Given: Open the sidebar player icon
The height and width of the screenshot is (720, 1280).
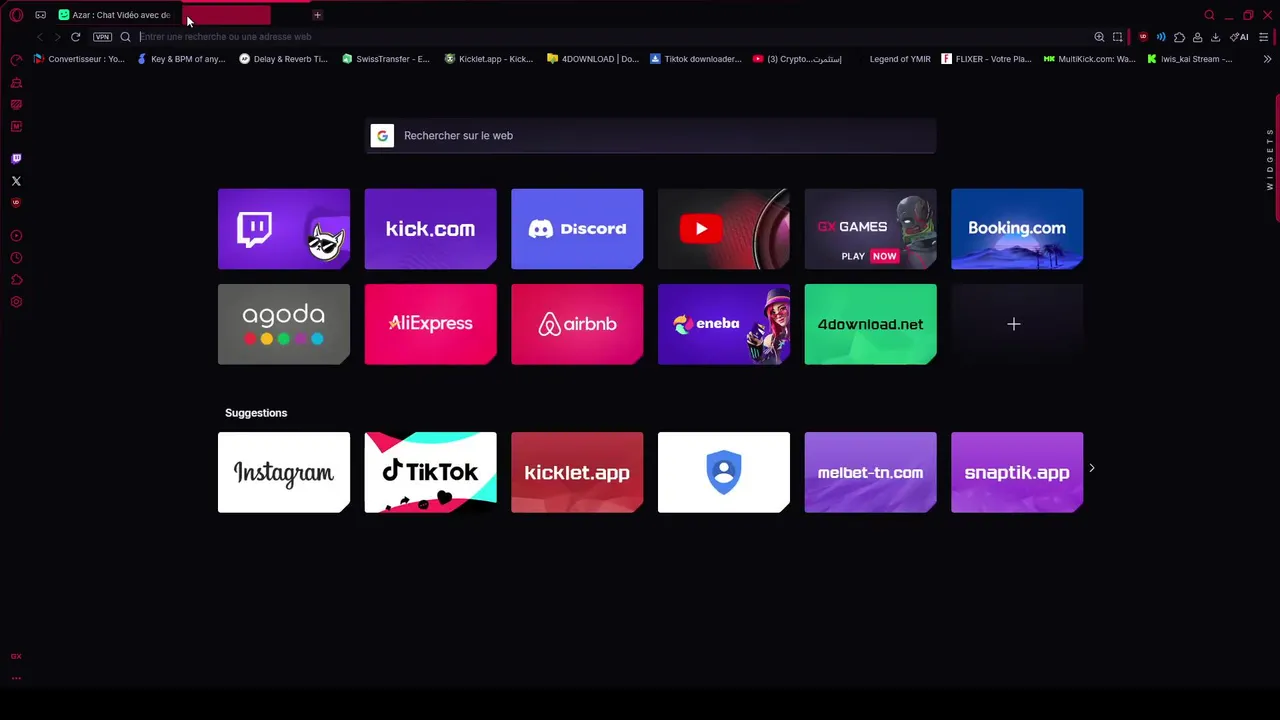Looking at the screenshot, I should point(16,236).
